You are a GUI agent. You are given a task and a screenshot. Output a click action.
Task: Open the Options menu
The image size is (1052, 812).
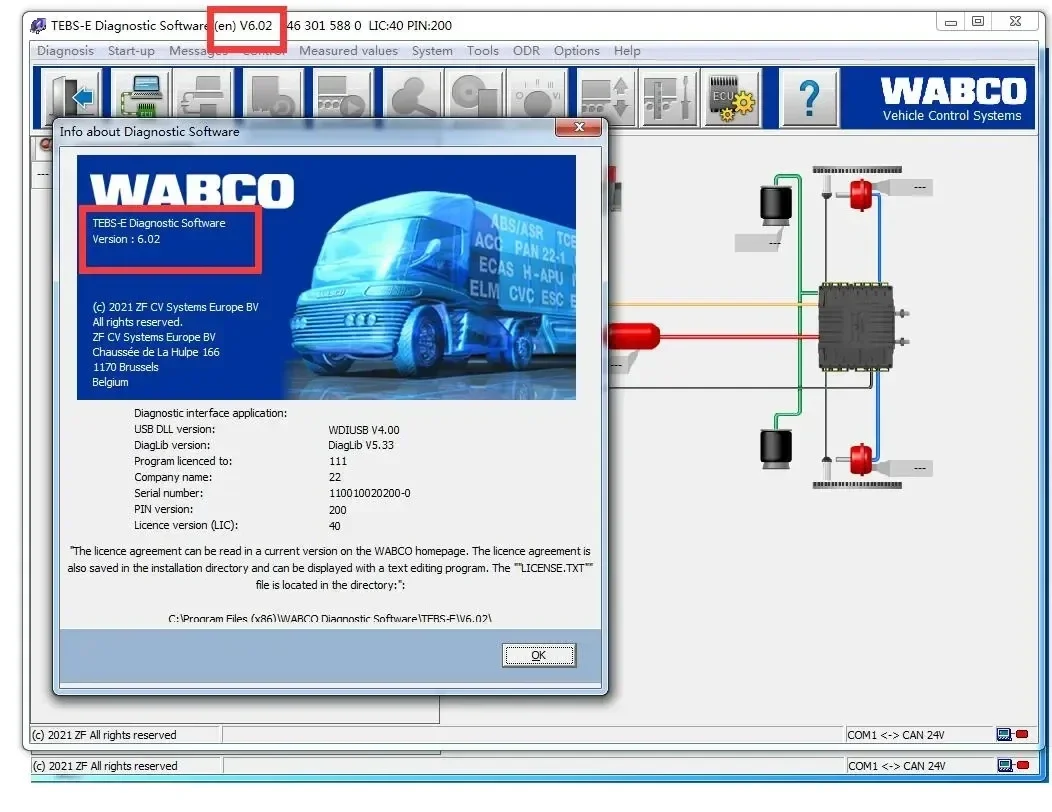(576, 51)
